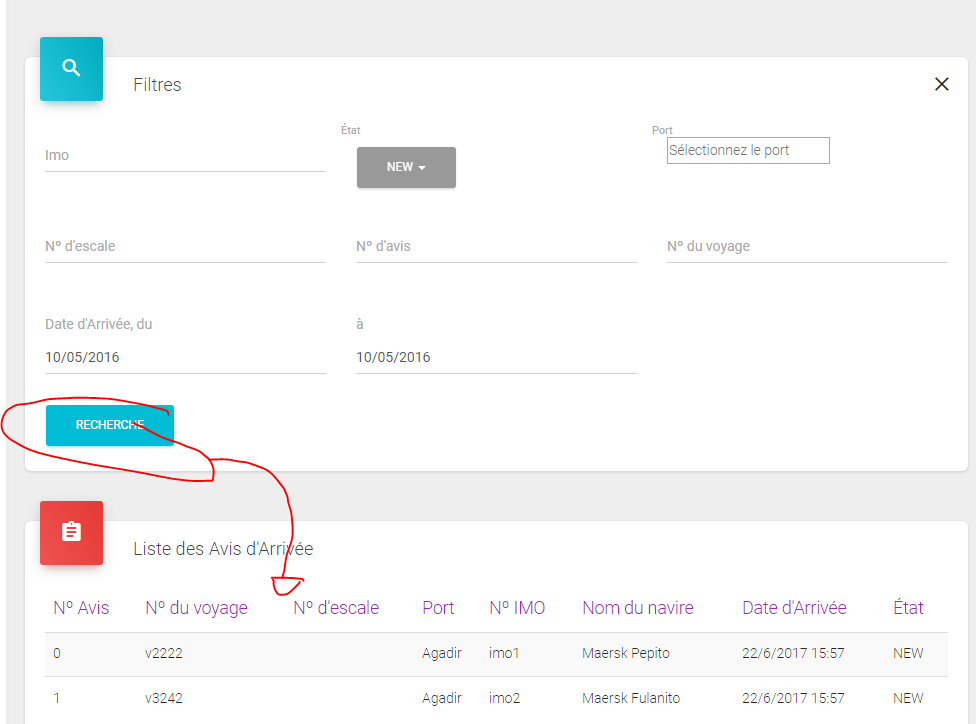Click IMO cell imo1
976x724 pixels.
tap(504, 654)
